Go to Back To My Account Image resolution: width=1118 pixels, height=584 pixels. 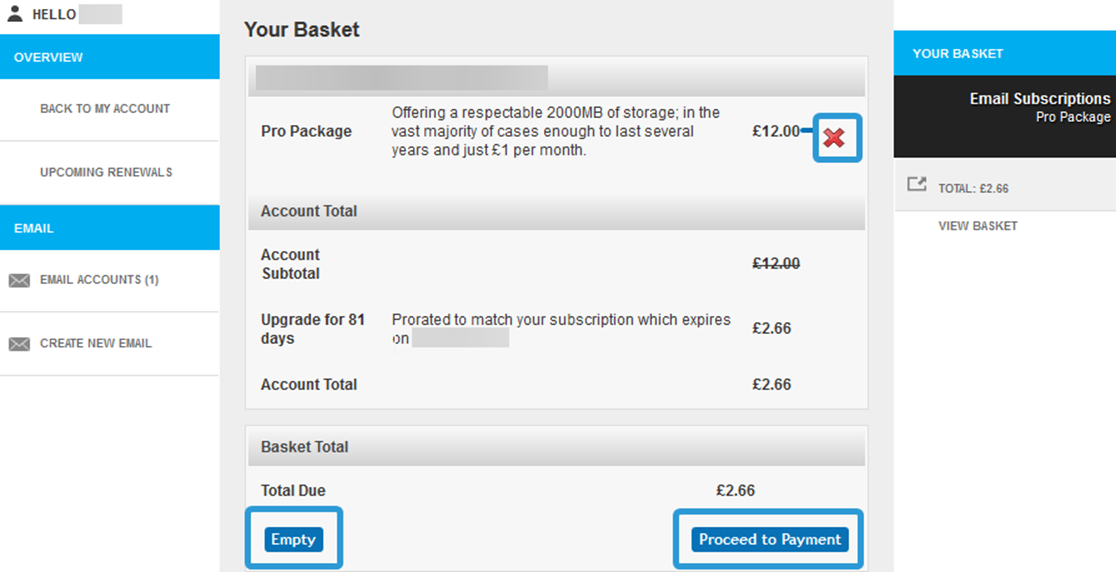point(105,109)
